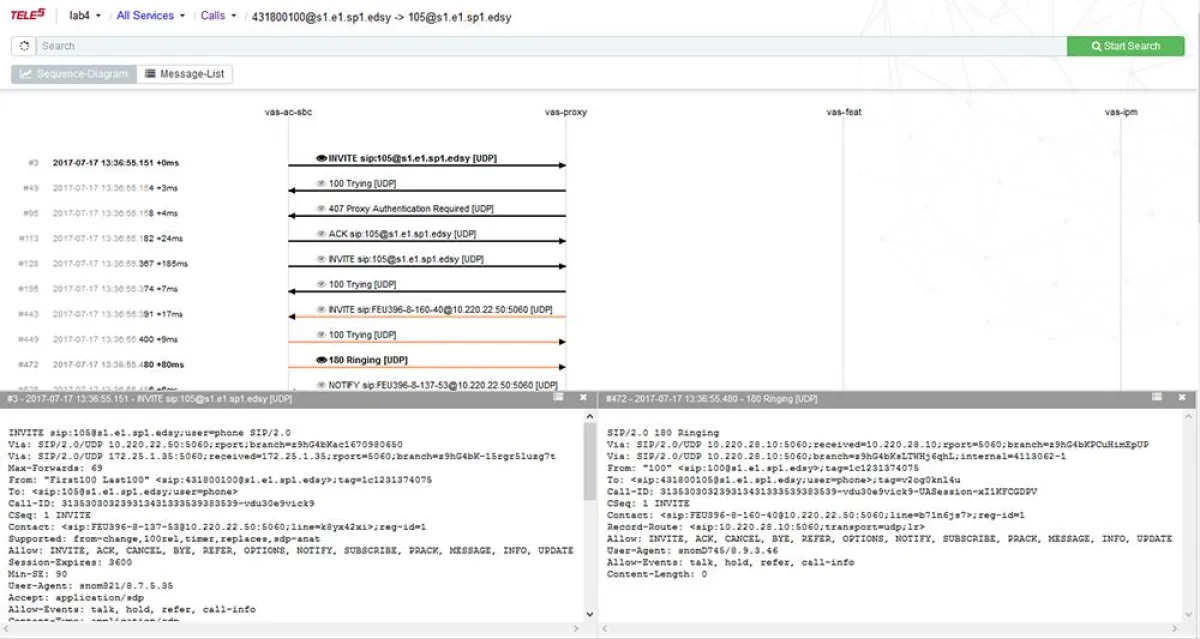Click the layout icon on the 180 Ringing panel header
This screenshot has width=1200, height=639.
click(x=1158, y=398)
